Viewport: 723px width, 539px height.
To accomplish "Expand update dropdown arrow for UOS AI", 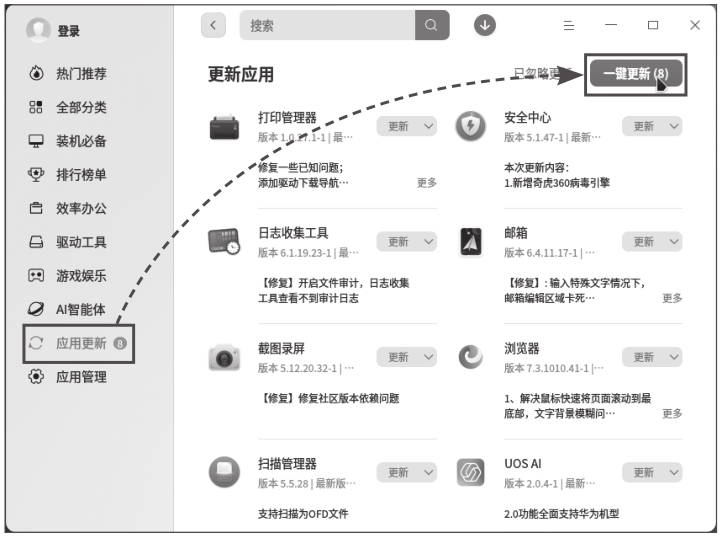I will (x=674, y=472).
